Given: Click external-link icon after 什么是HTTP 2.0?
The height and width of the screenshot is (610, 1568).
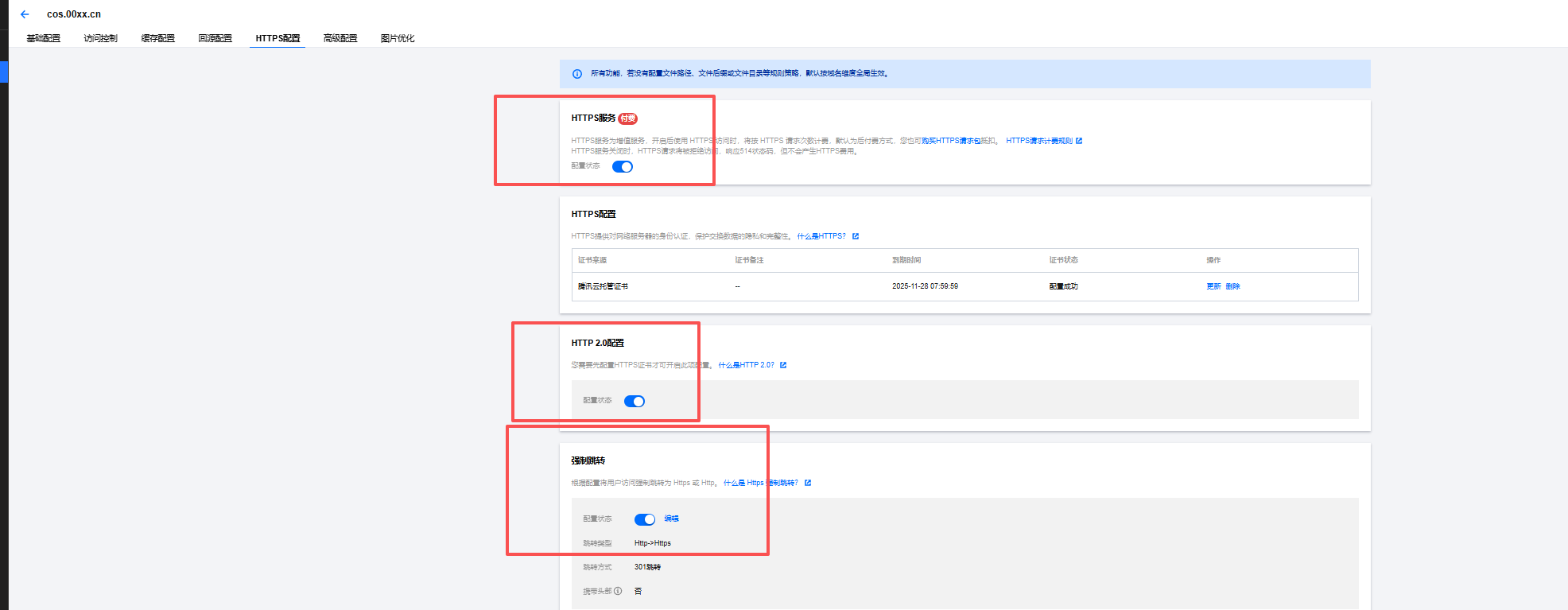Looking at the screenshot, I should [783, 365].
